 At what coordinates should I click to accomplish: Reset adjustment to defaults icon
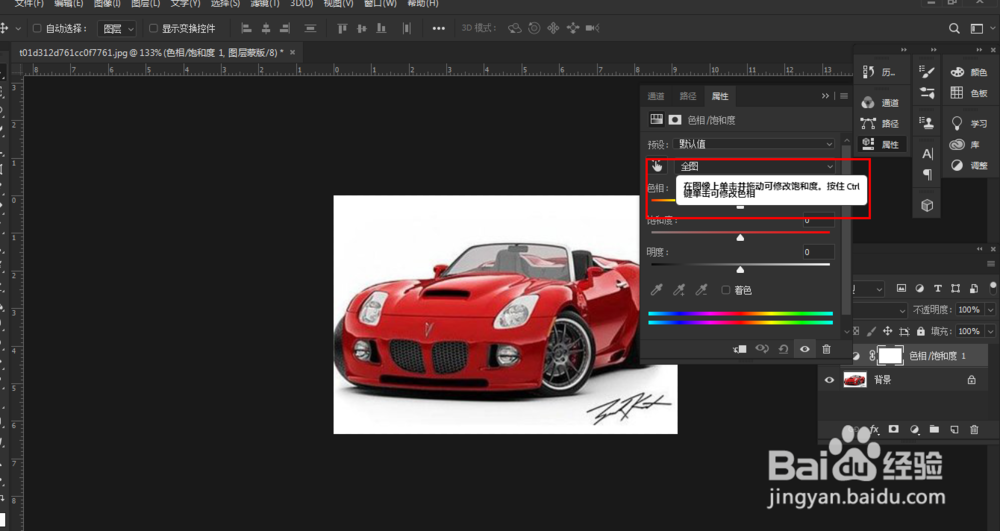[783, 349]
